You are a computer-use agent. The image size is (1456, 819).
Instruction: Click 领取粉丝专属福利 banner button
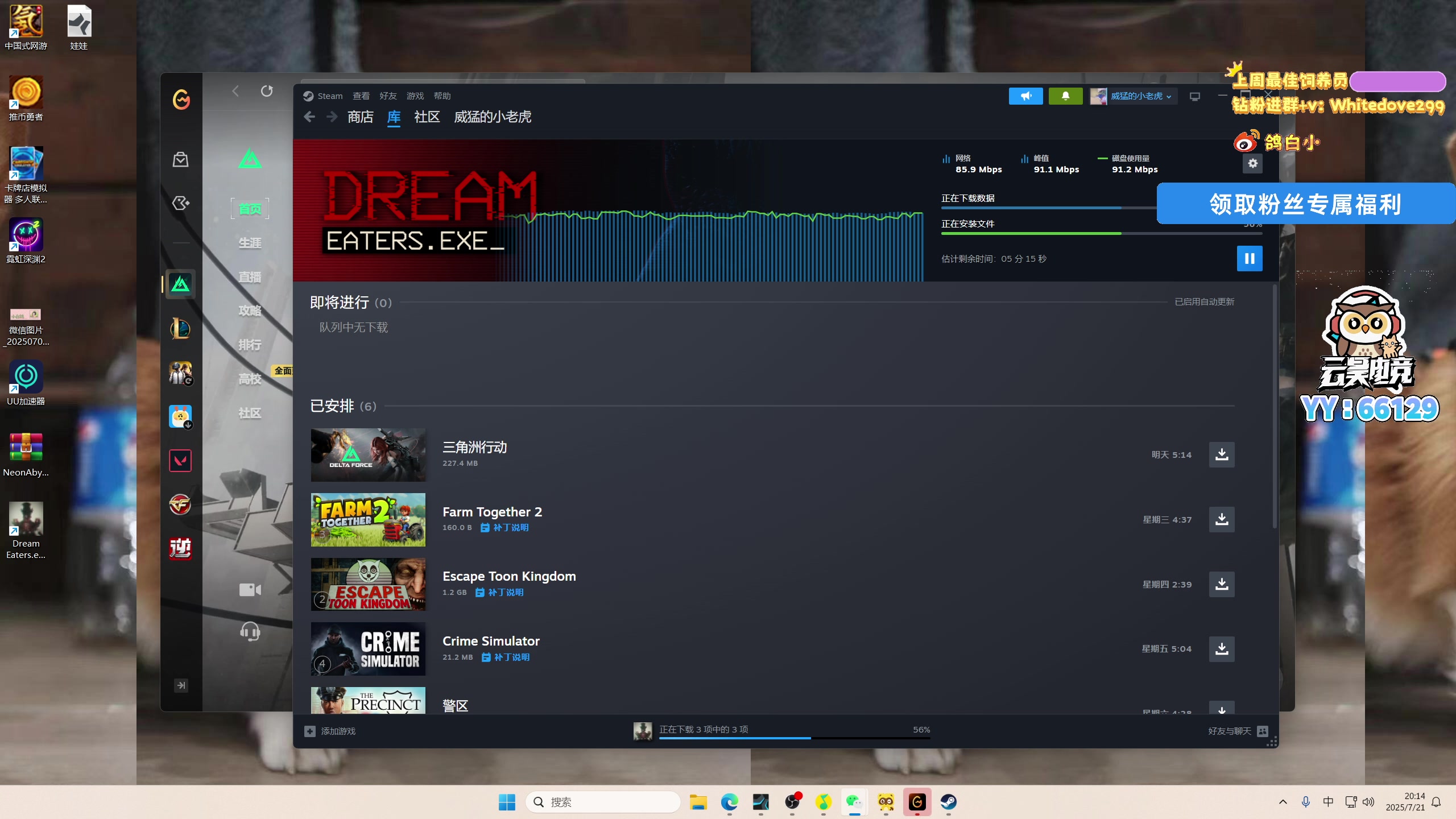(1306, 204)
